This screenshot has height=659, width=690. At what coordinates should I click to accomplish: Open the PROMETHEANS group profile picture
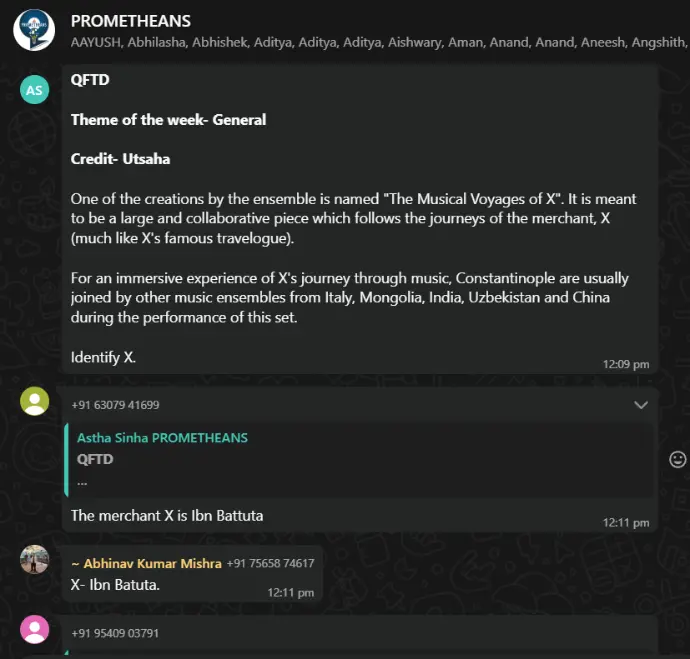pyautogui.click(x=34, y=30)
